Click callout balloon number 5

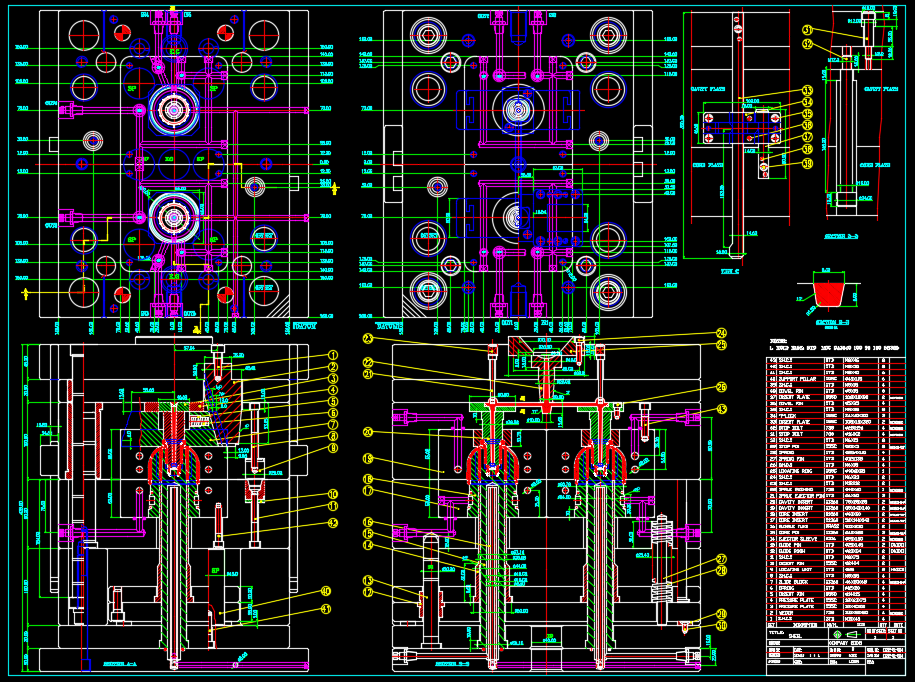333,402
